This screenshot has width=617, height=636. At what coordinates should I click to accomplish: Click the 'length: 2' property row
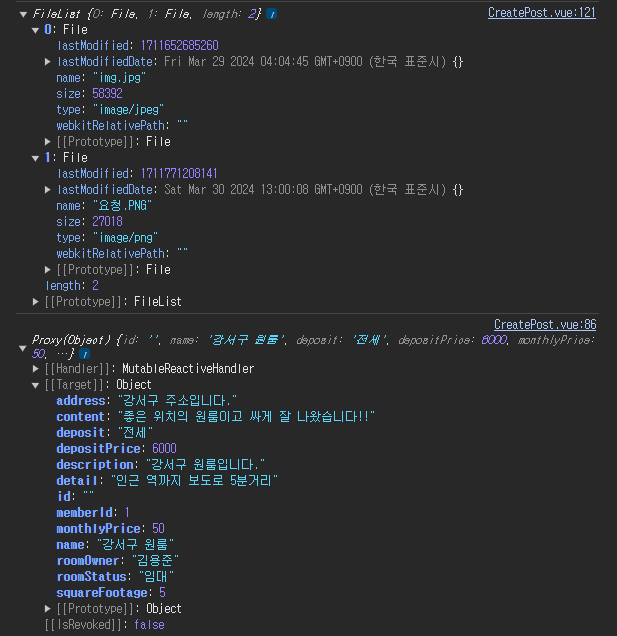tap(72, 286)
